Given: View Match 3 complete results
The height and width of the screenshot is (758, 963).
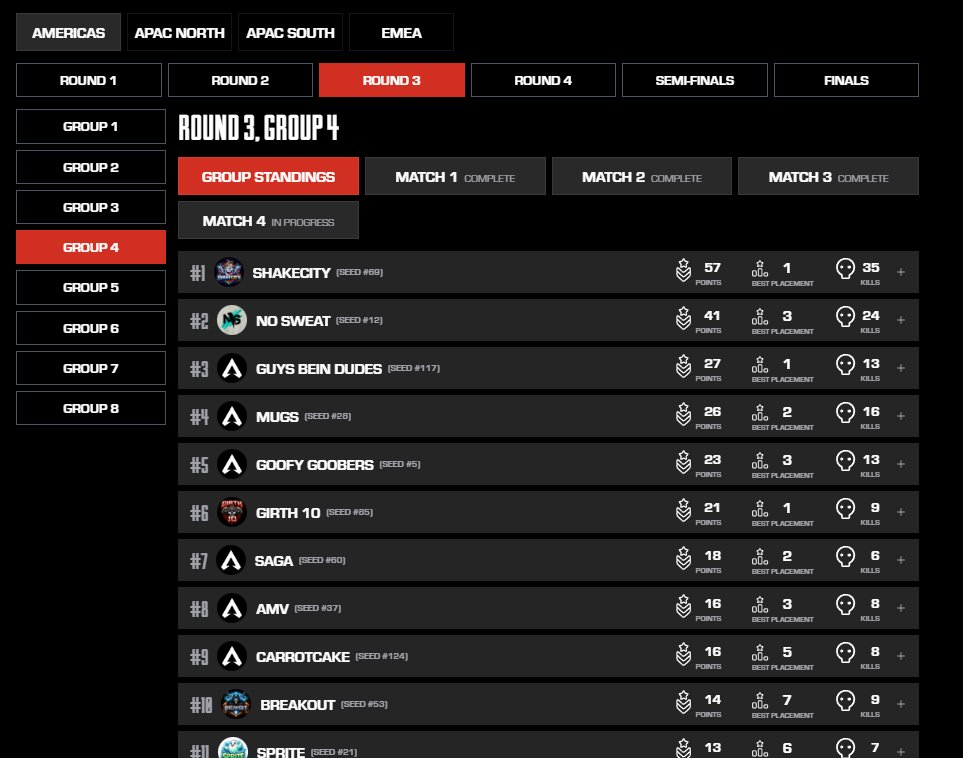Looking at the screenshot, I should tap(828, 176).
